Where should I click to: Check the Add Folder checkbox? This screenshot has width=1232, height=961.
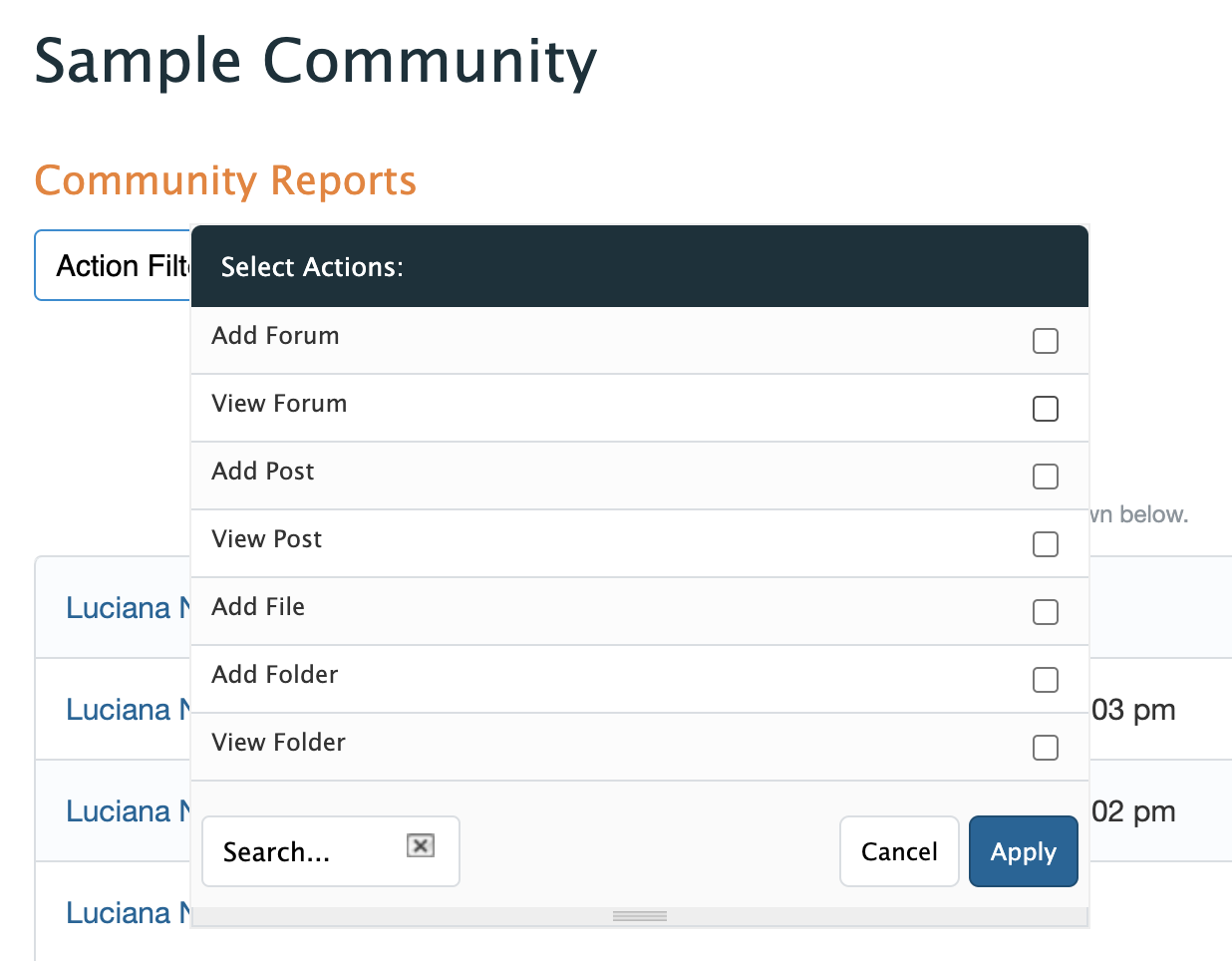1045,680
